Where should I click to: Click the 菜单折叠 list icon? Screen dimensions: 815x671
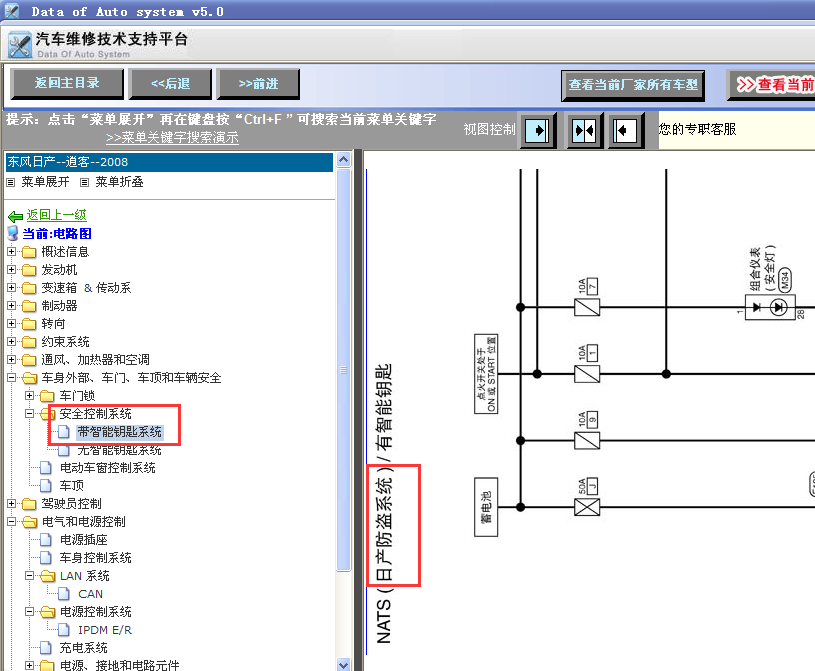[x=84, y=182]
